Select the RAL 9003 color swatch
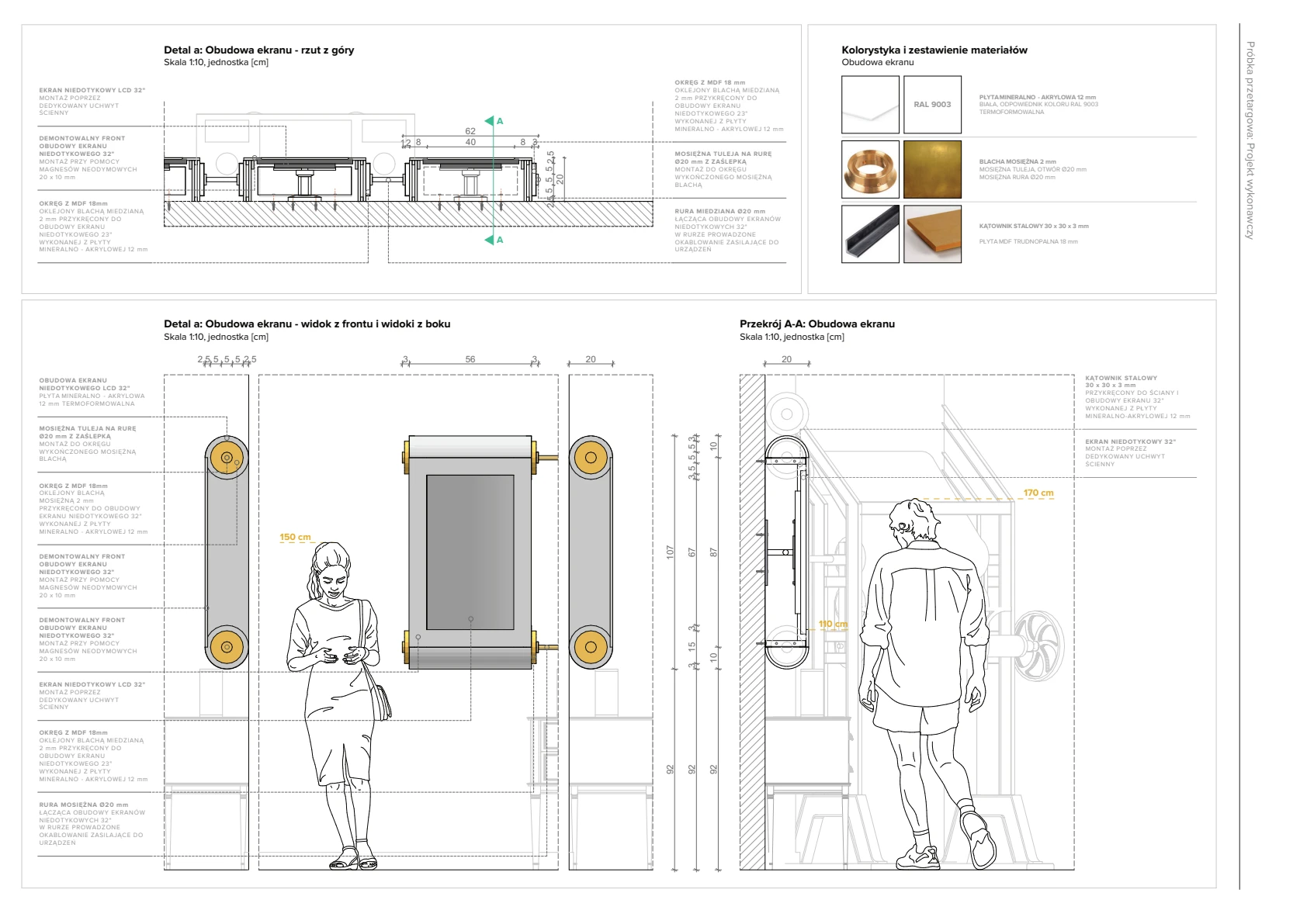Image resolution: width=1307 pixels, height=924 pixels. (x=932, y=105)
